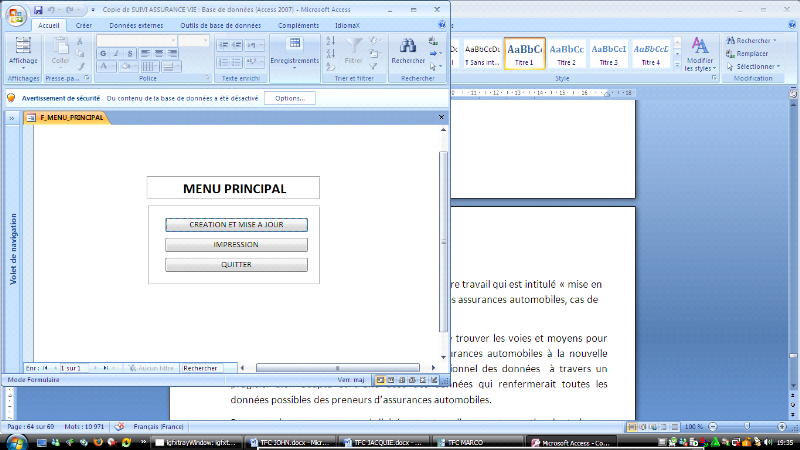Toggle numbered list in Texte enrichi
The width and height of the screenshot is (800, 450).
coord(223,62)
